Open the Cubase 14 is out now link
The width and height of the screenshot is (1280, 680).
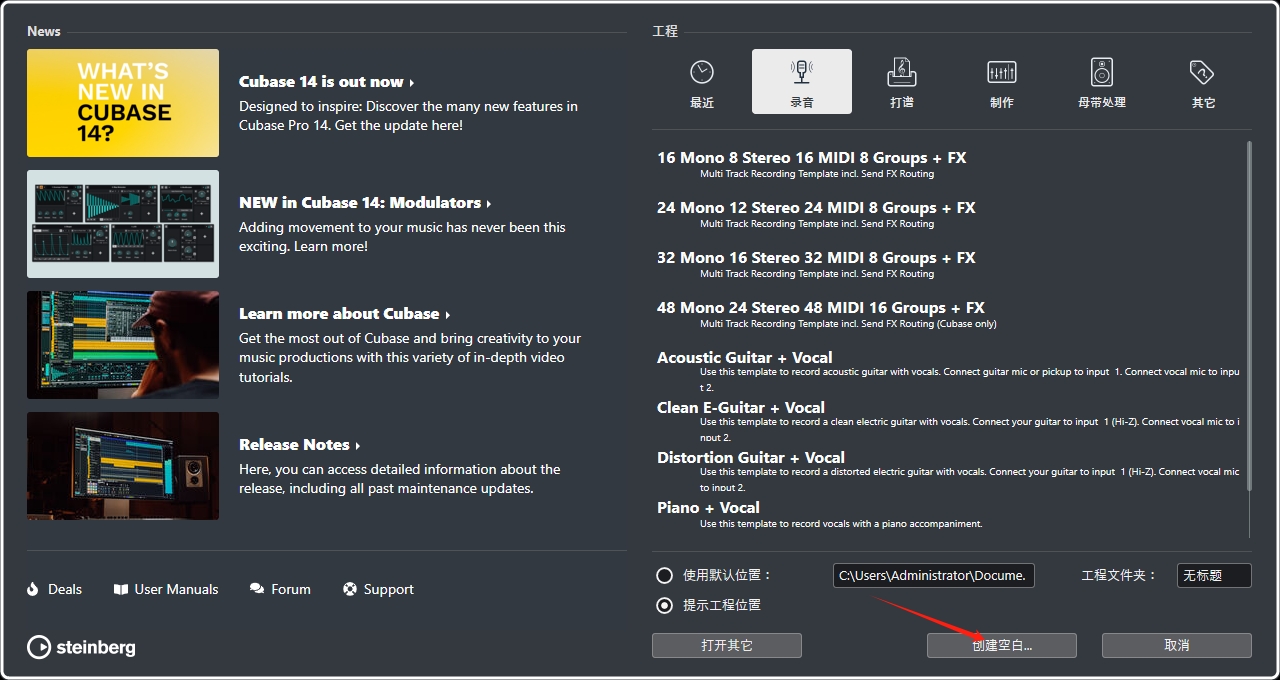point(326,82)
